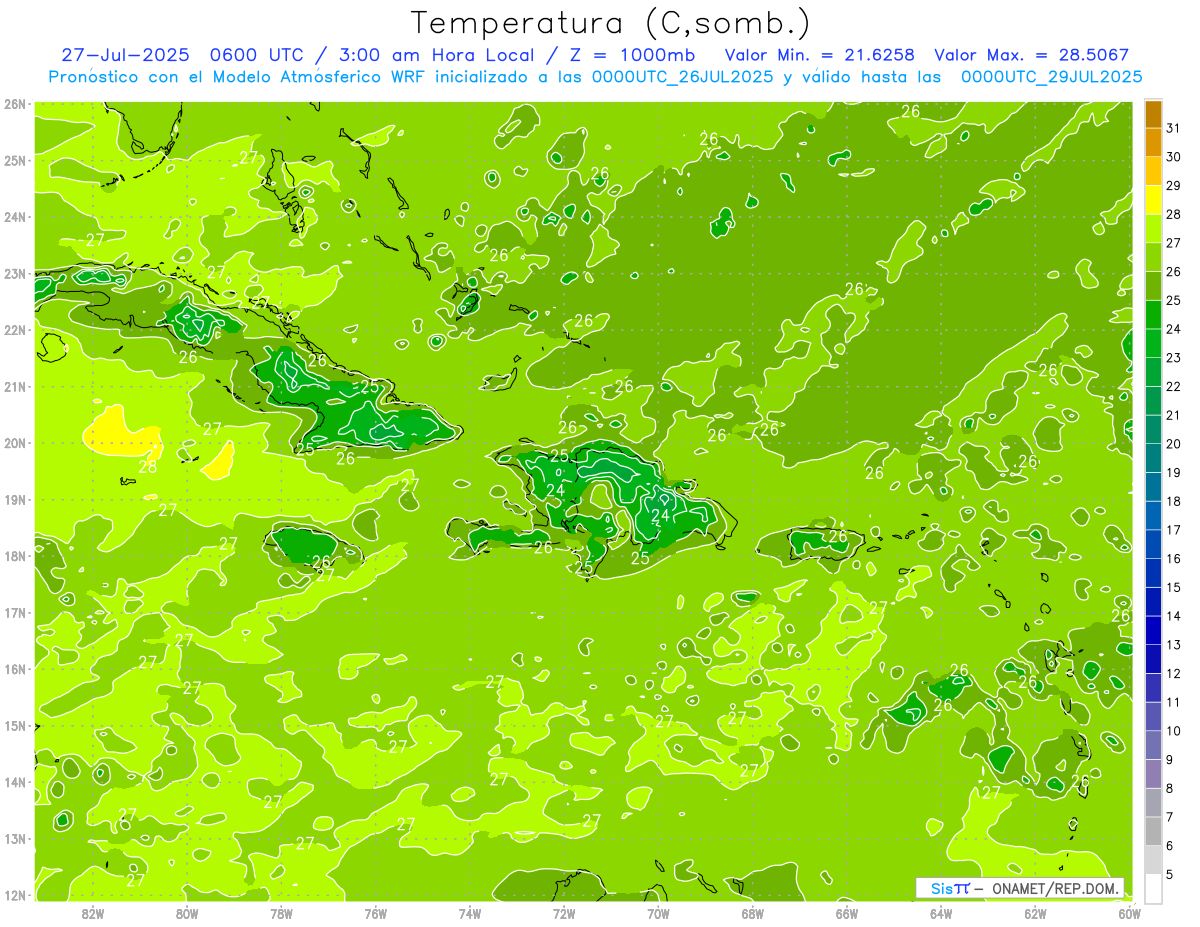Click the "70W" longitude axis label
Image resolution: width=1200 pixels, height=927 pixels.
point(658,913)
